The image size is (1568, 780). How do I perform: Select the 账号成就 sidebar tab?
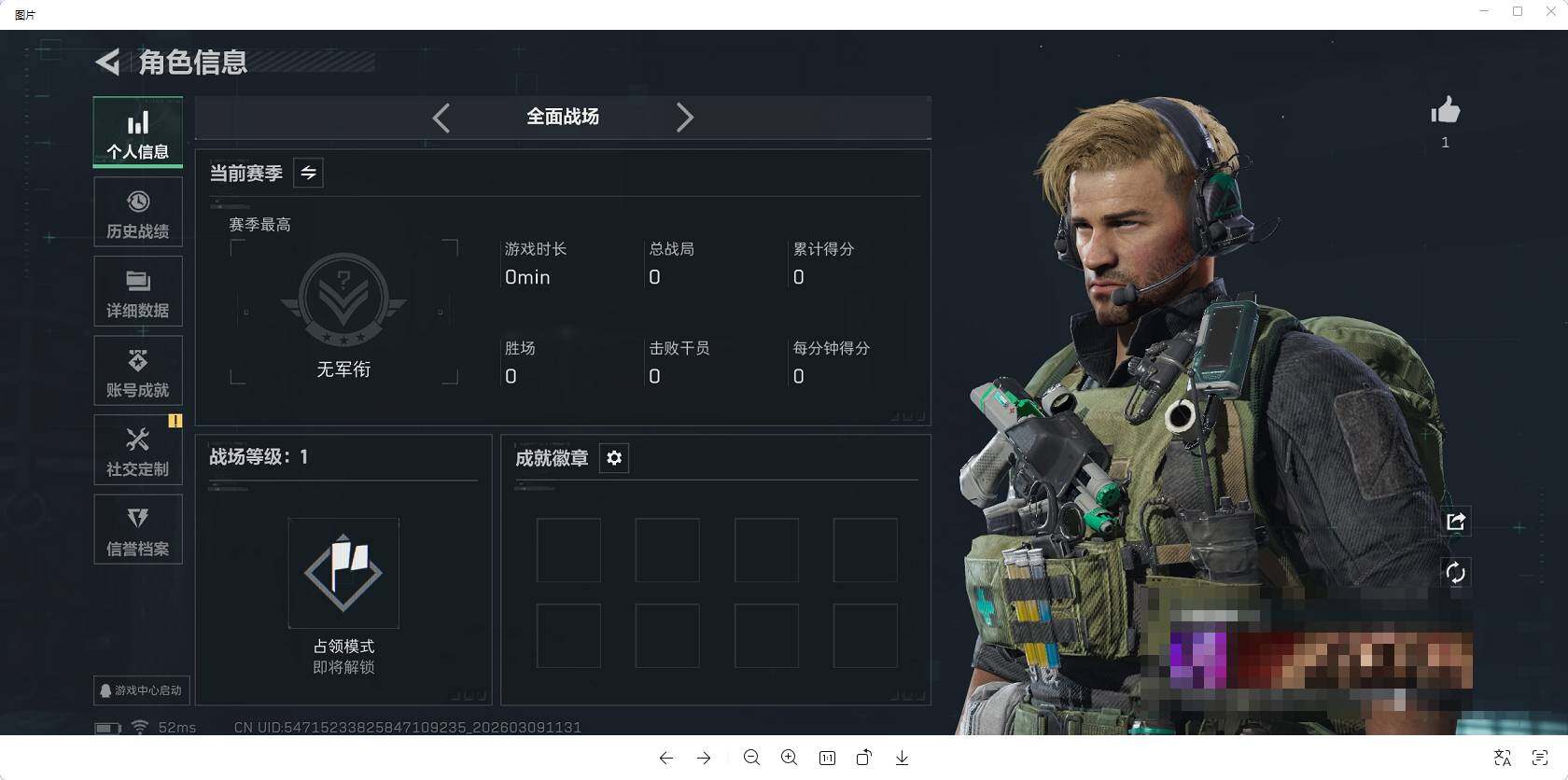(138, 370)
